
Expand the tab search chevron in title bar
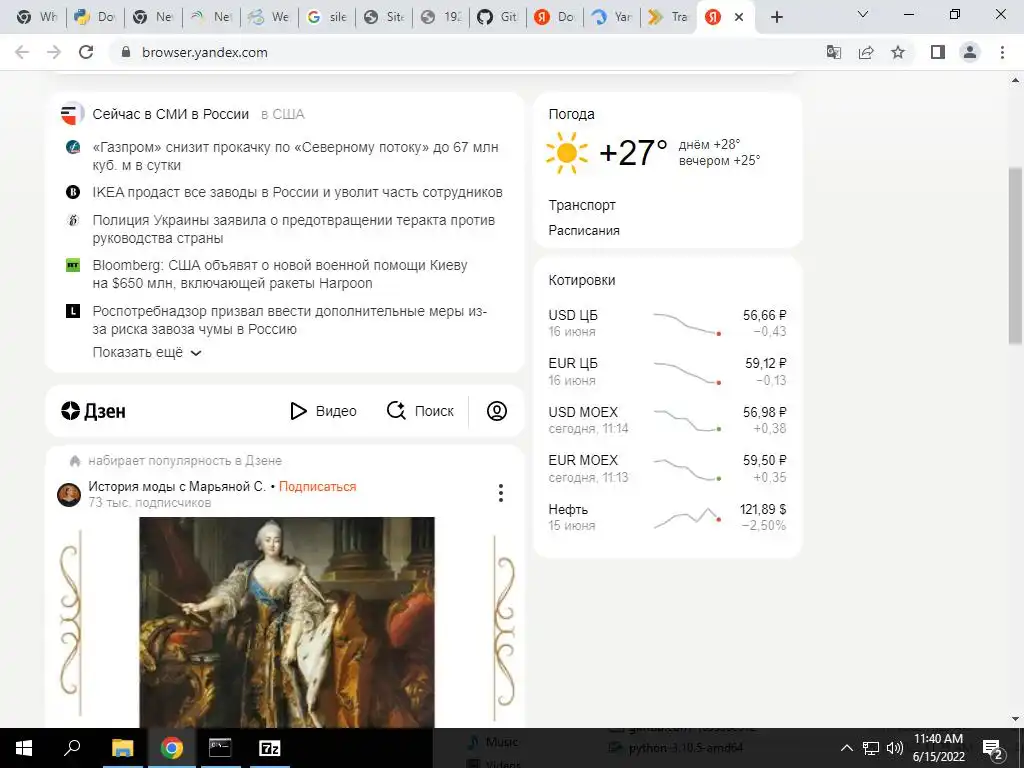[863, 14]
